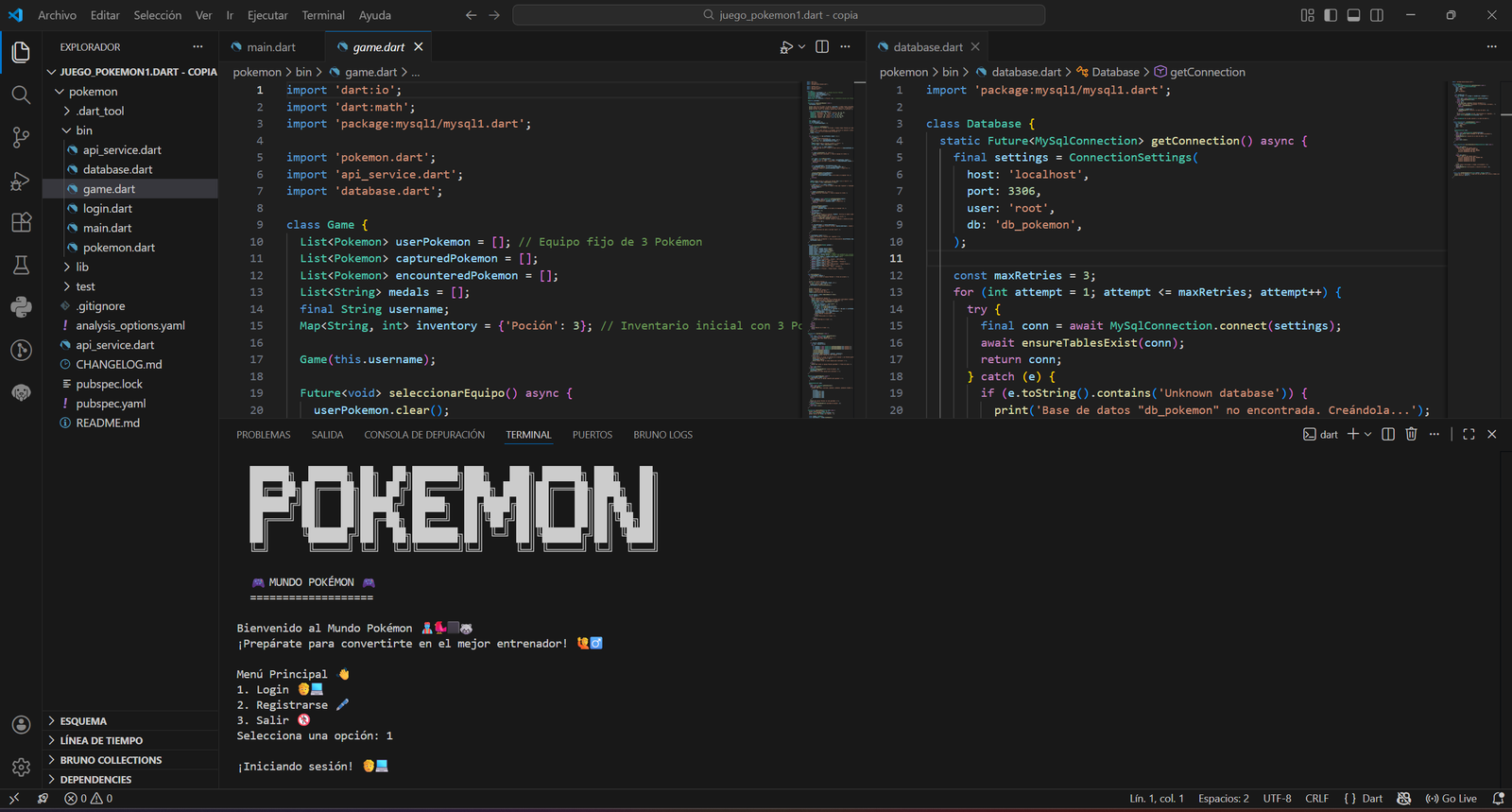Click the Espacios: 2 indentation setting

[1223, 799]
